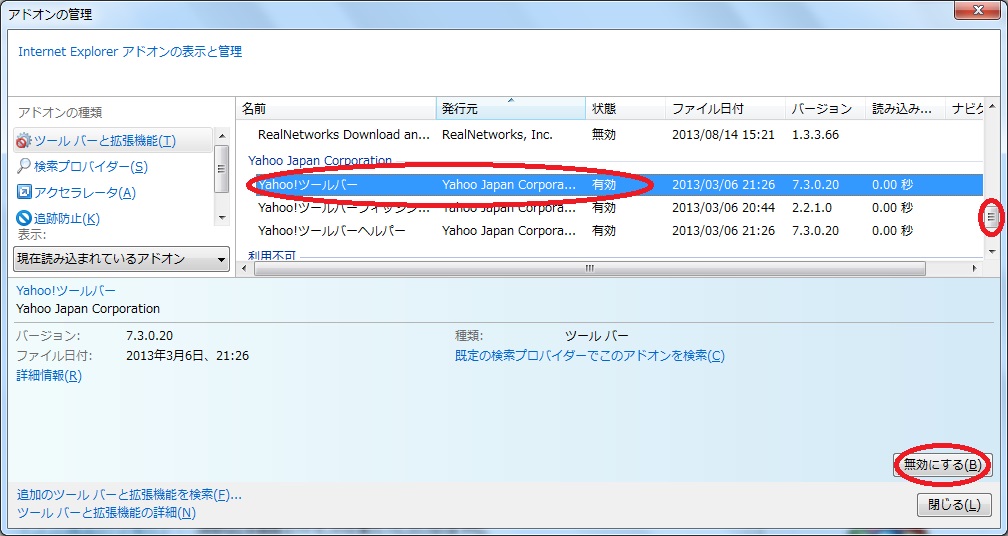Image resolution: width=1008 pixels, height=536 pixels.
Task: Click RealNetworks, Inc. publisher cell
Action: point(497,135)
